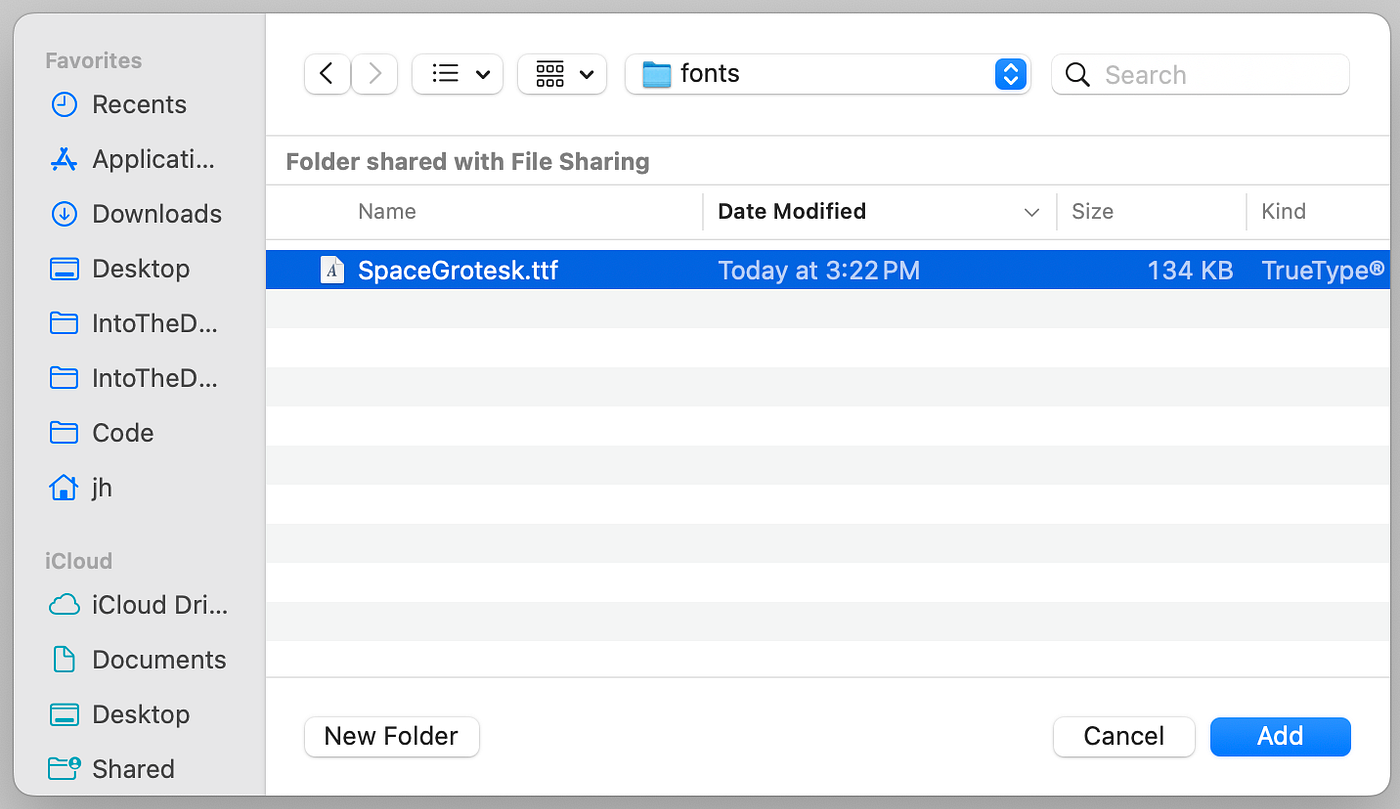Viewport: 1400px width, 809px height.
Task: Go to Downloads folder in sidebar
Action: (x=156, y=214)
